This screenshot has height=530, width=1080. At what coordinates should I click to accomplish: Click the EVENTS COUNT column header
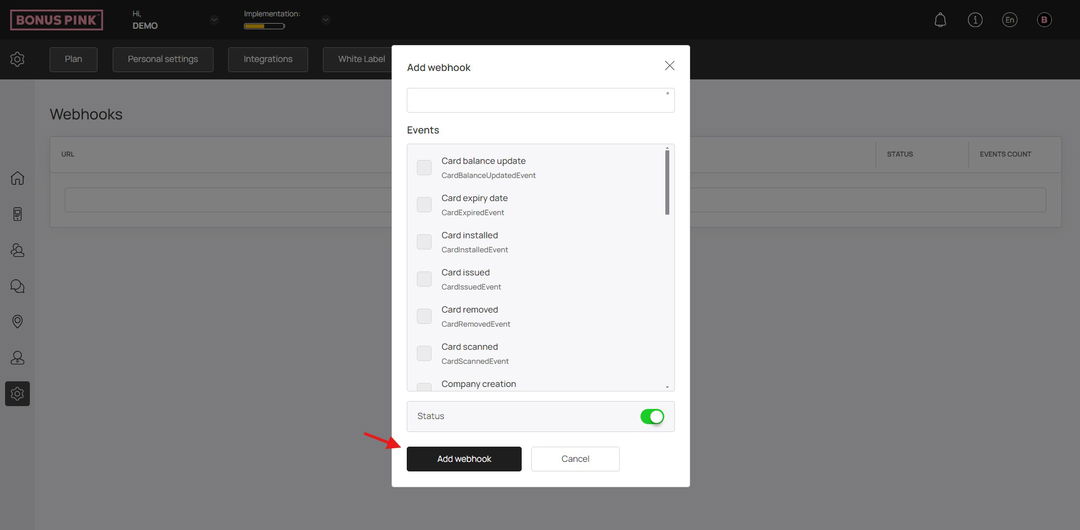1006,154
